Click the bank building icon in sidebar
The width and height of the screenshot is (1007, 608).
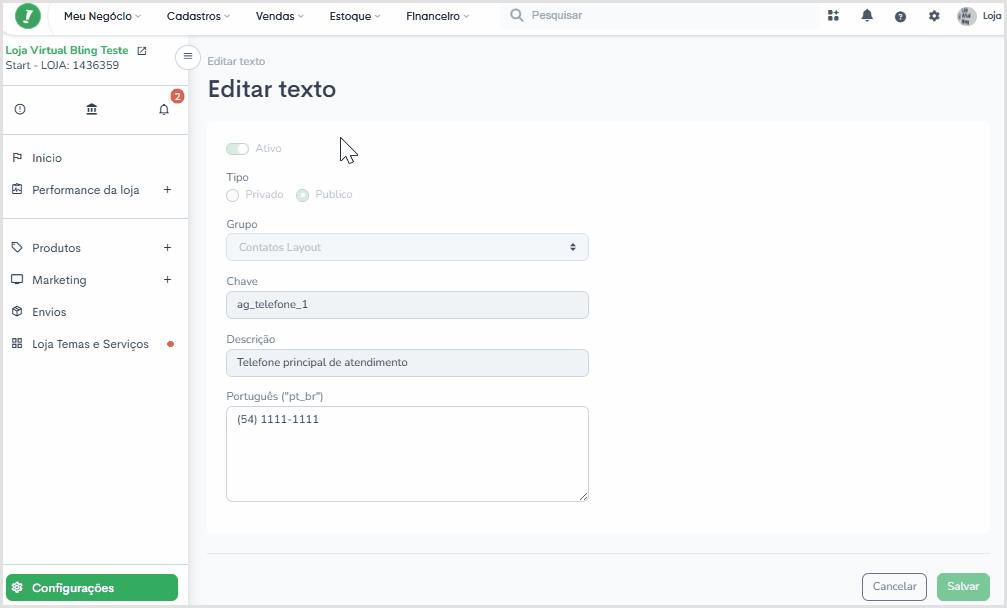click(92, 109)
